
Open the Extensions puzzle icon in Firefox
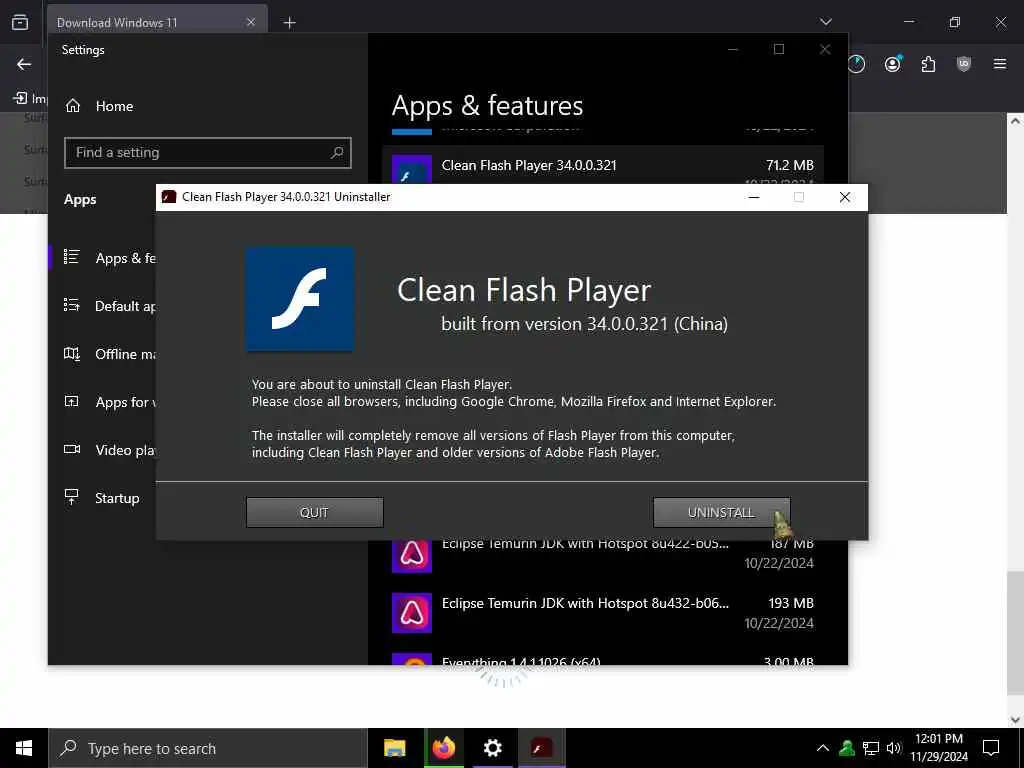pos(928,64)
